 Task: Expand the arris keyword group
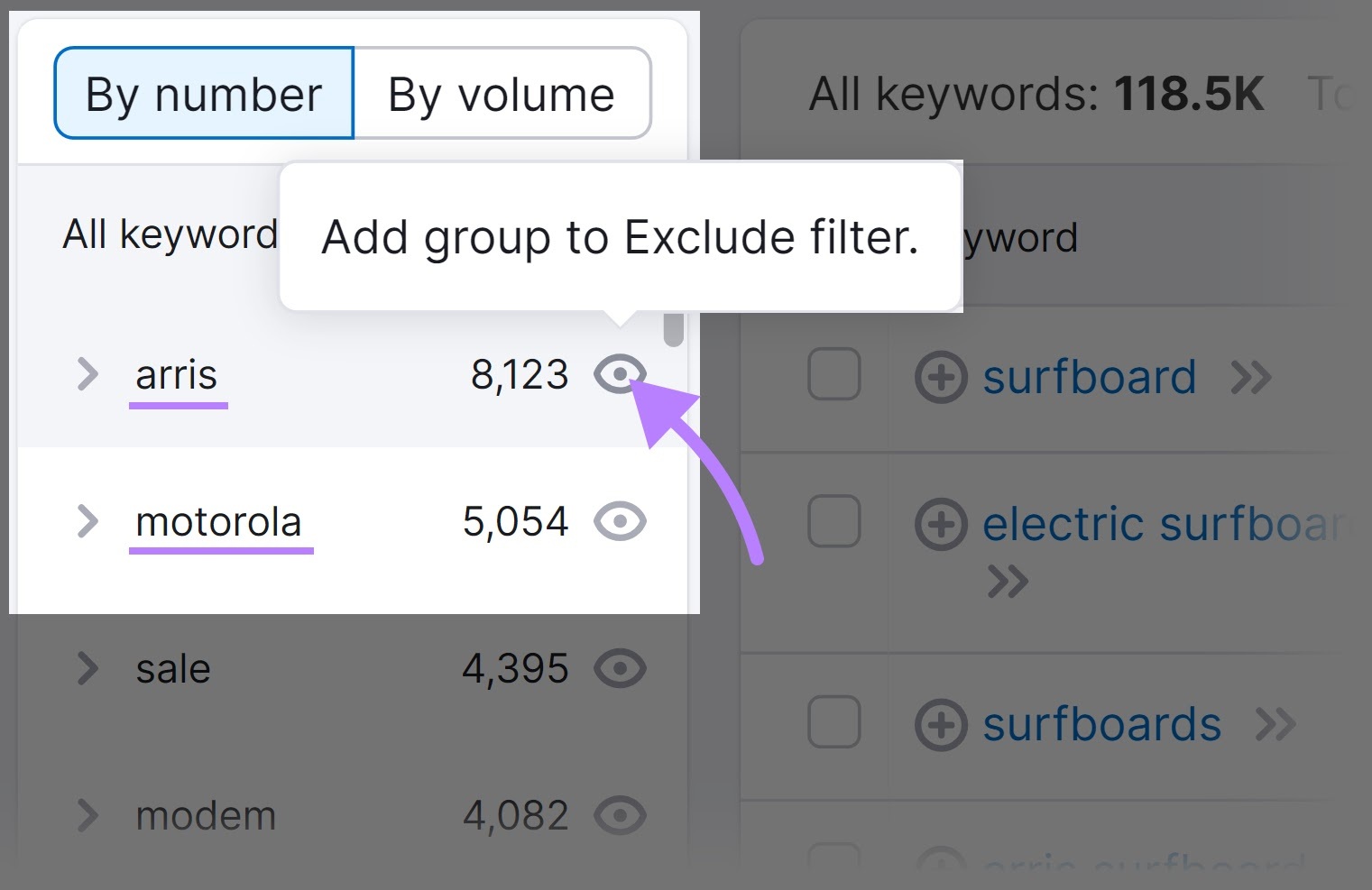(87, 374)
